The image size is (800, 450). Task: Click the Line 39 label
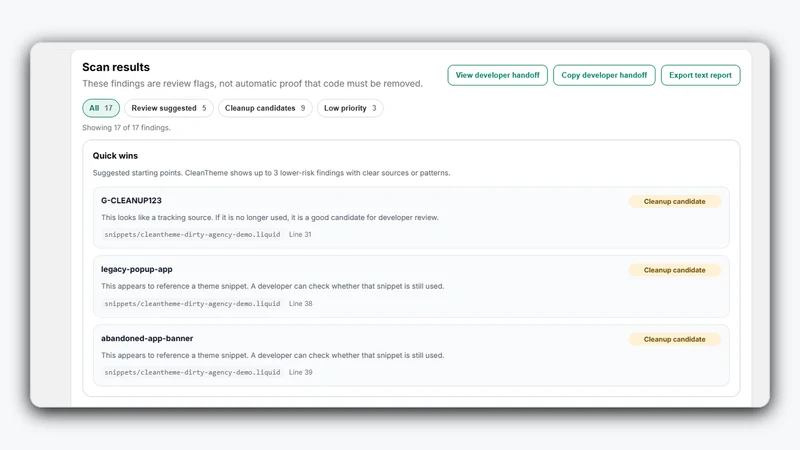click(x=301, y=372)
